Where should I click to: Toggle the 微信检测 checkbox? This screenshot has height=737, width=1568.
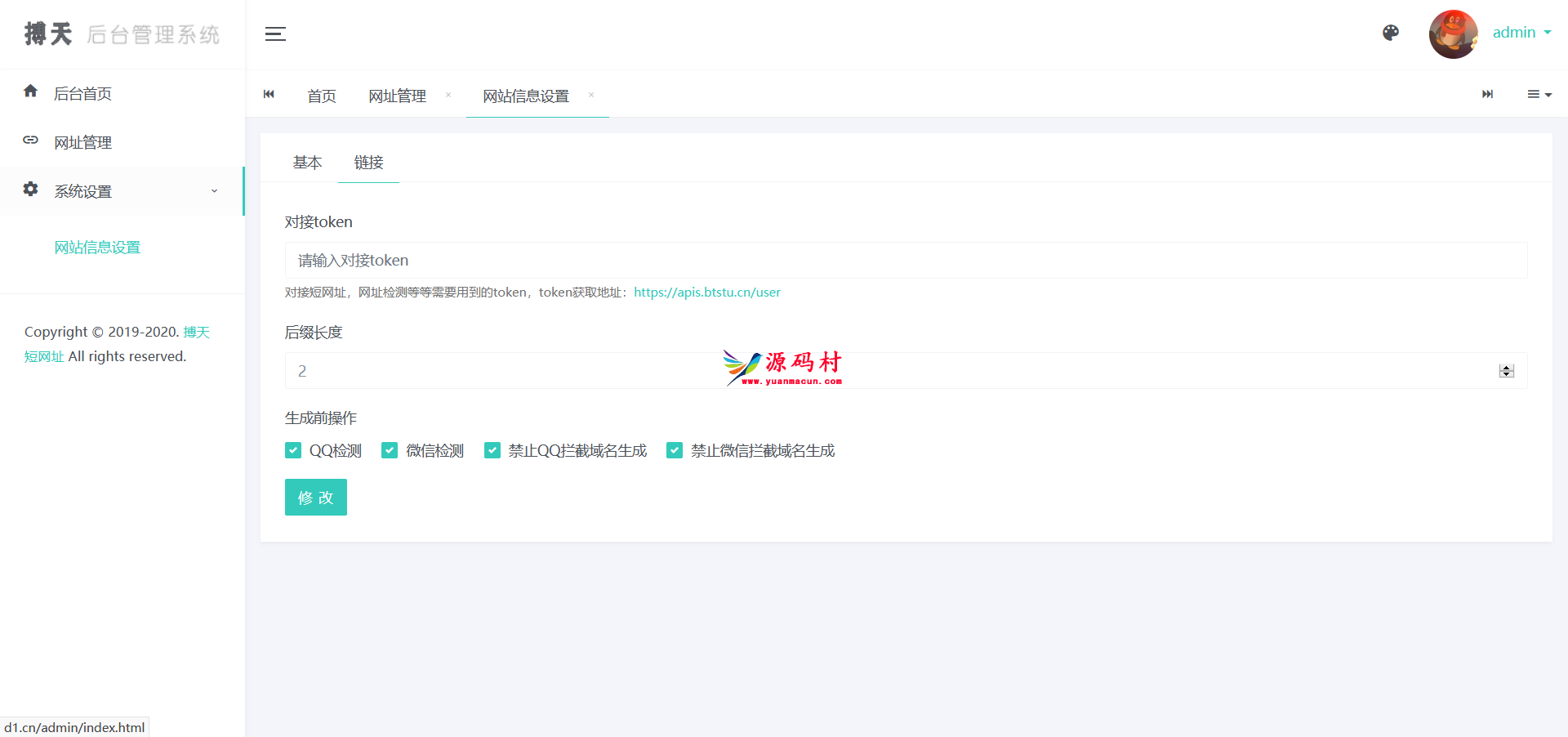(x=390, y=450)
